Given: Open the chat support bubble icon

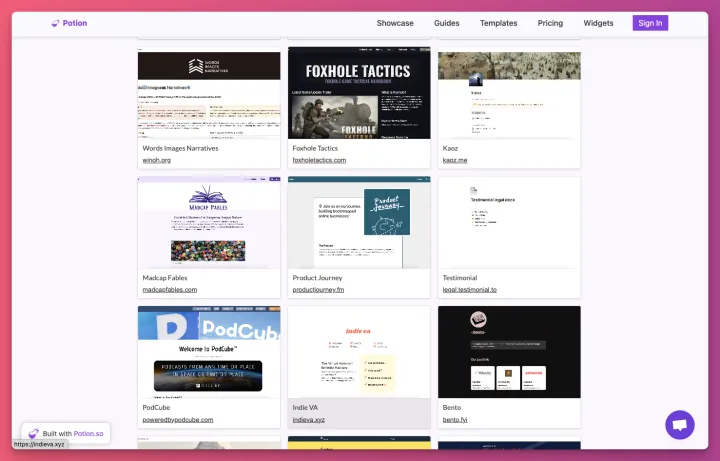Looking at the screenshot, I should tap(680, 425).
